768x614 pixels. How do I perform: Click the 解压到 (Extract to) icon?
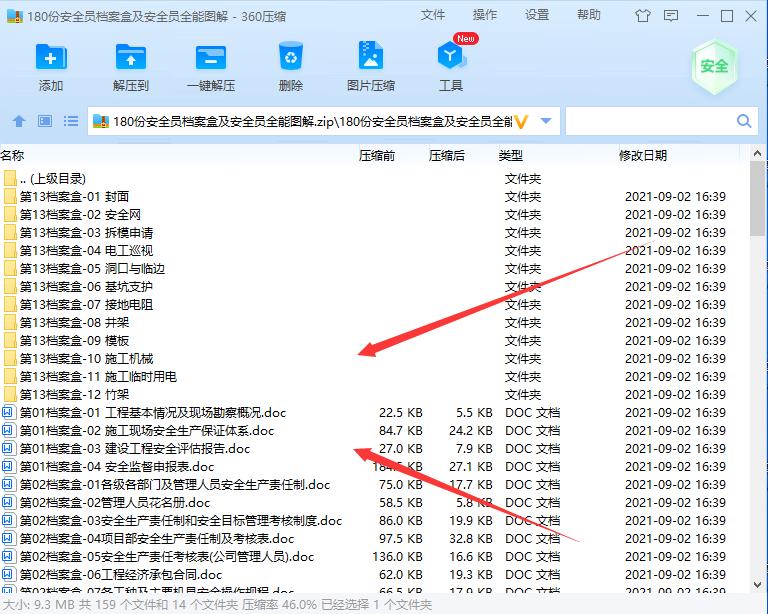(131, 57)
